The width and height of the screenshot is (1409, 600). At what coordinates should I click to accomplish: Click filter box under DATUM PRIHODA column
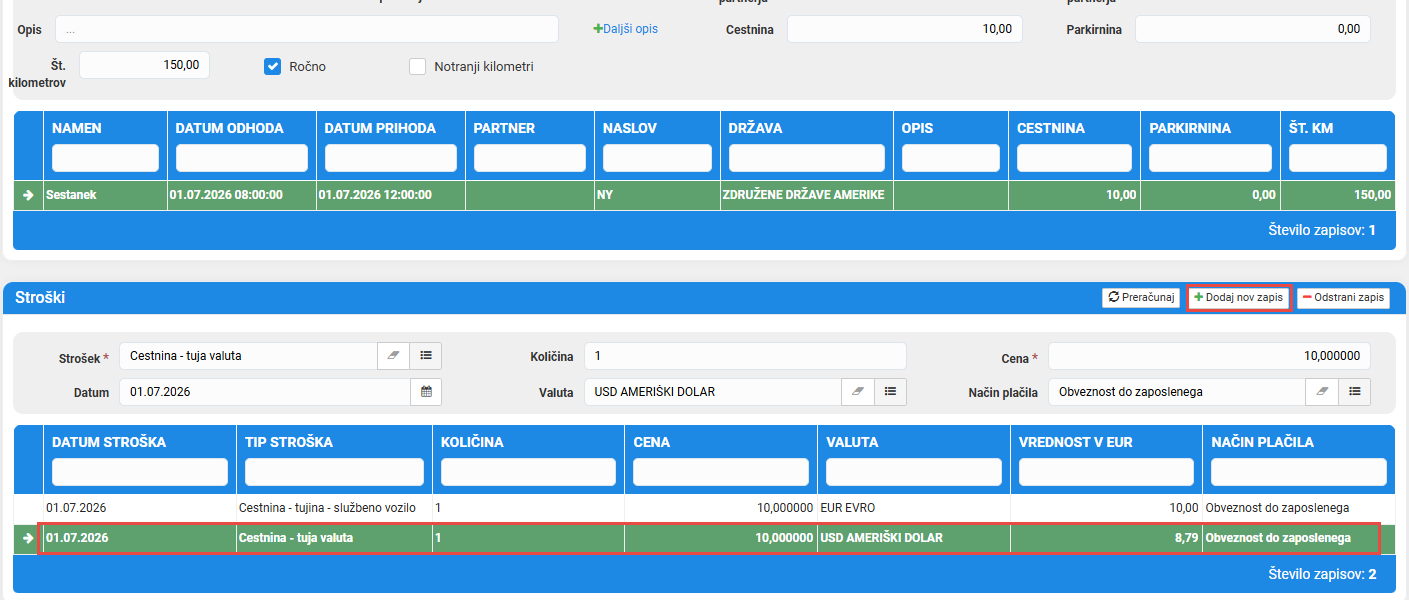coord(391,158)
